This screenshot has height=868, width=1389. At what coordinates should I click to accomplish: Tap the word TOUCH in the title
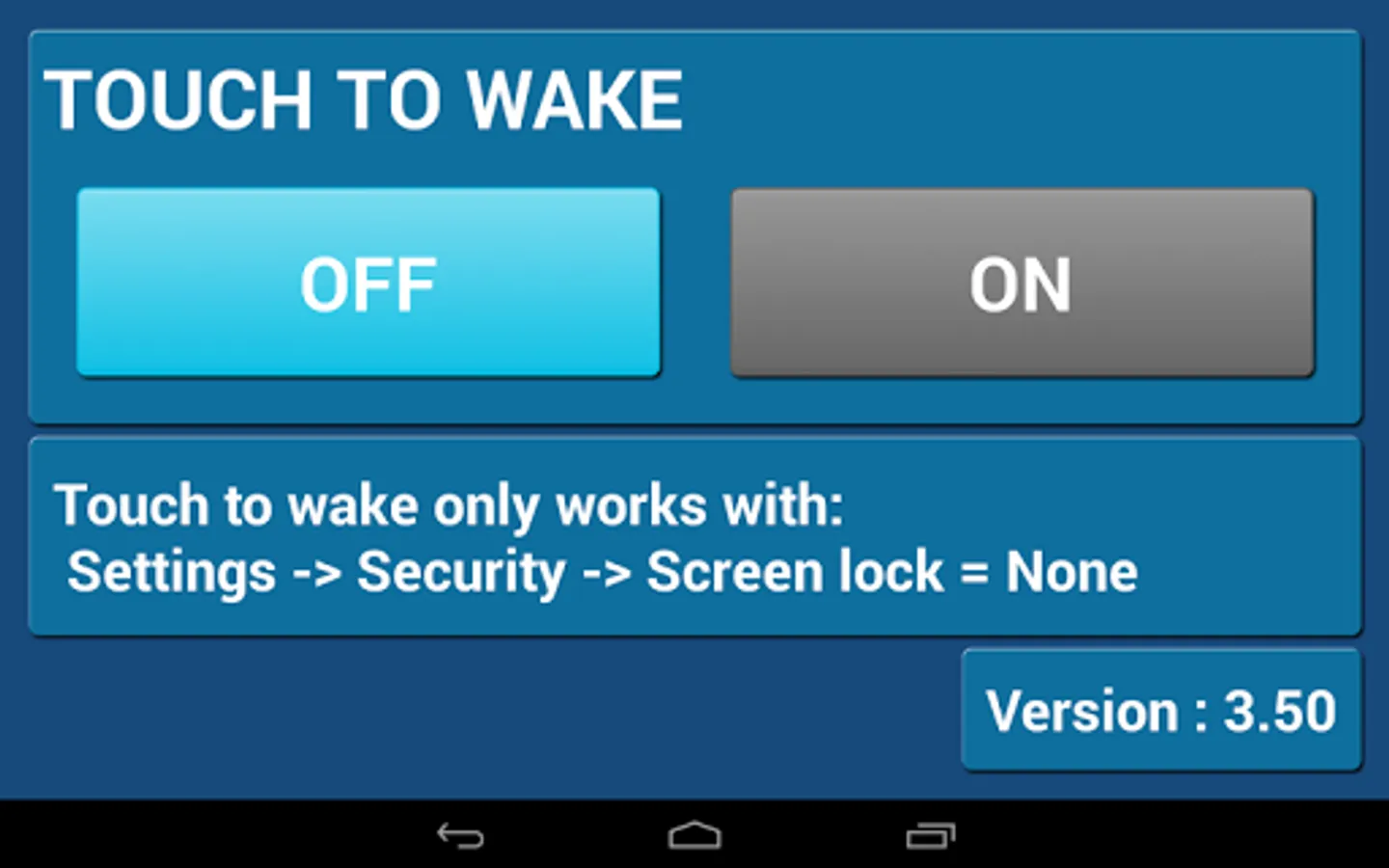pos(179,100)
